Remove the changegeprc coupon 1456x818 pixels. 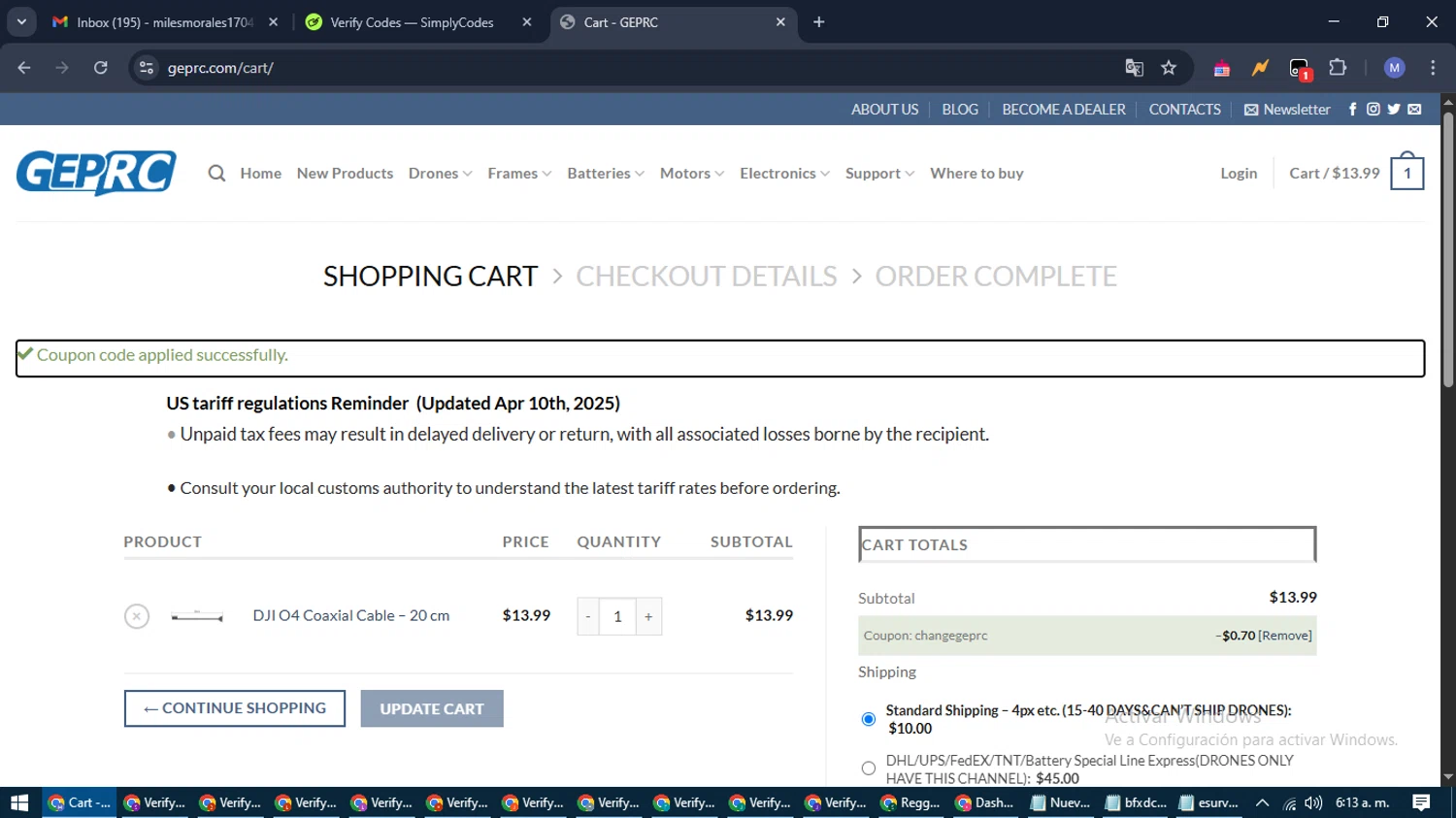(x=1285, y=636)
